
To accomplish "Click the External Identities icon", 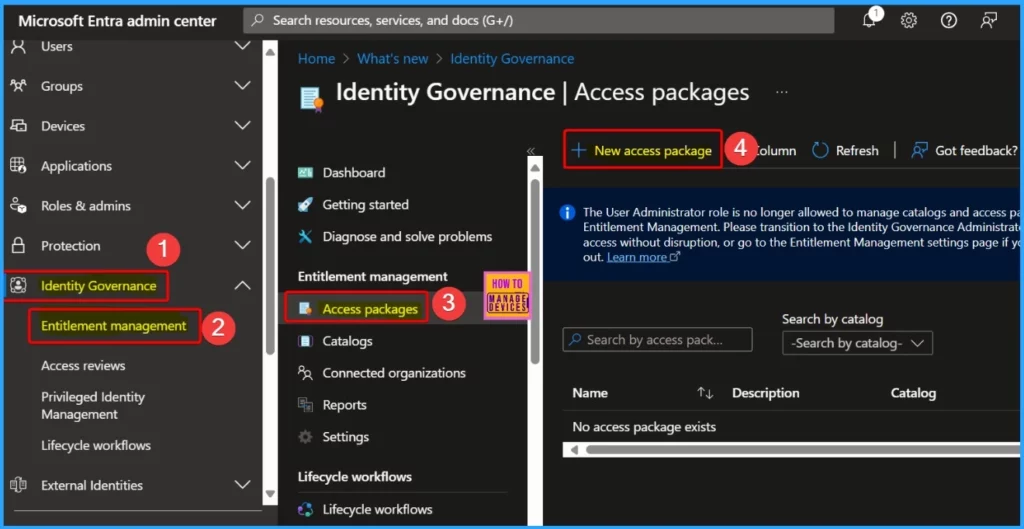I will [18, 485].
